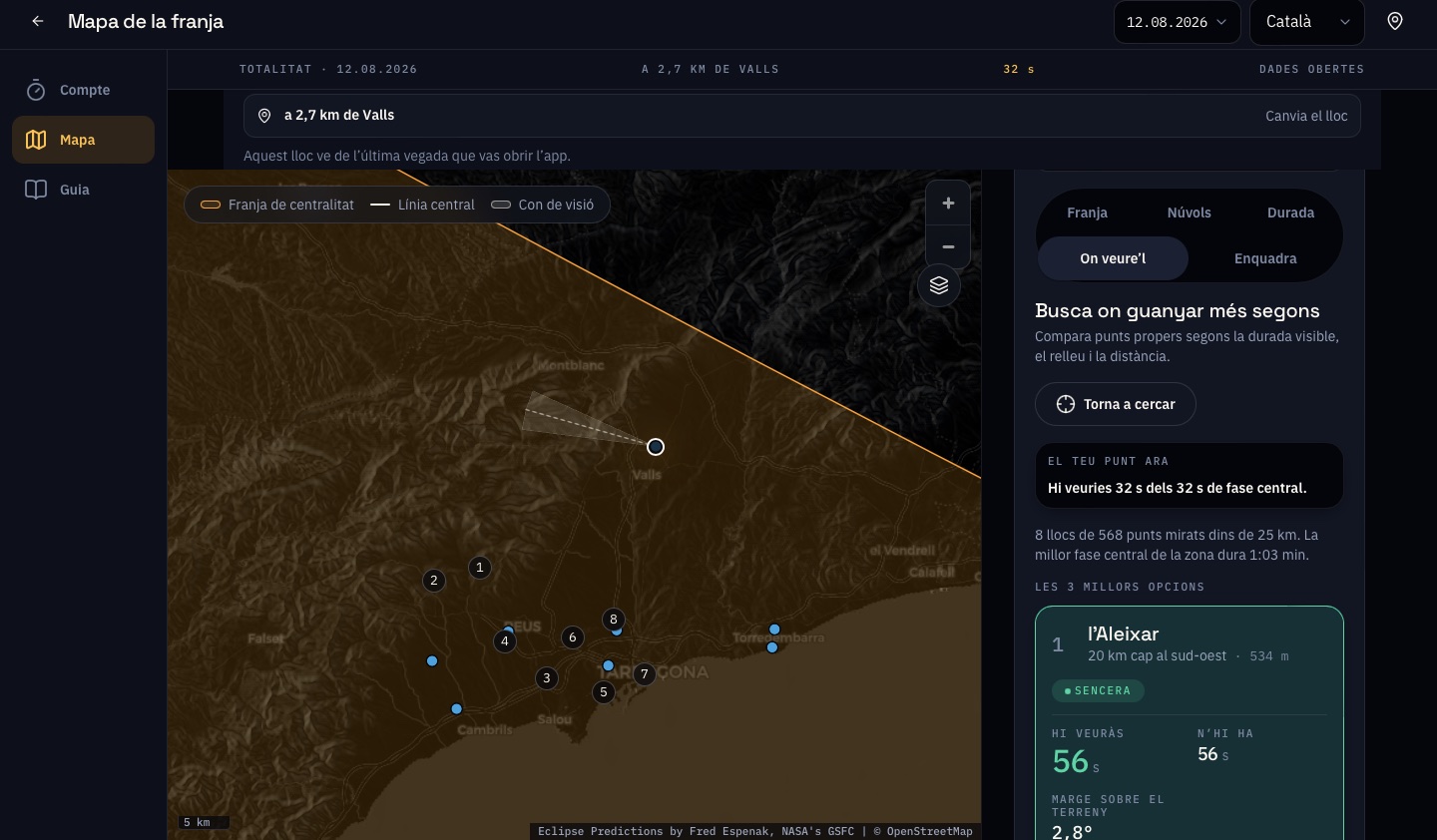Click the white circle current-location marker near Valls

point(656,446)
